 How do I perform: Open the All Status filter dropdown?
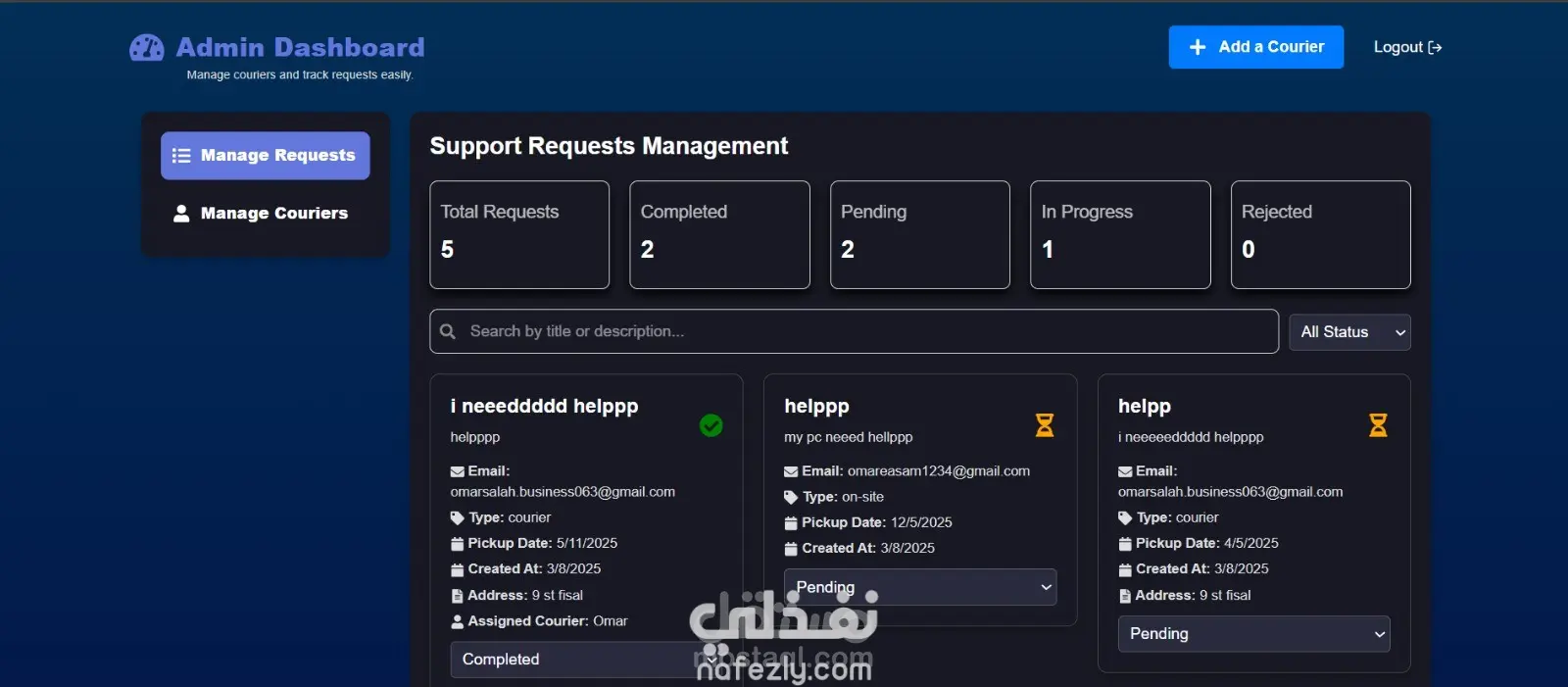click(1349, 332)
